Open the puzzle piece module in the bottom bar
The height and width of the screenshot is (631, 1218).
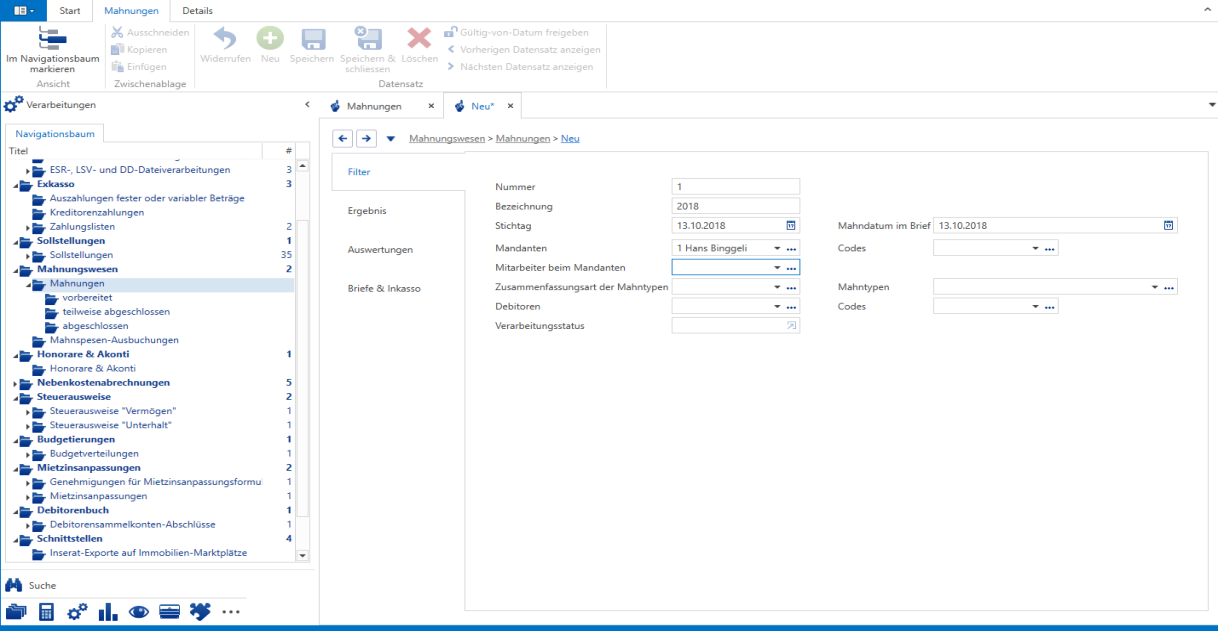(x=200, y=612)
